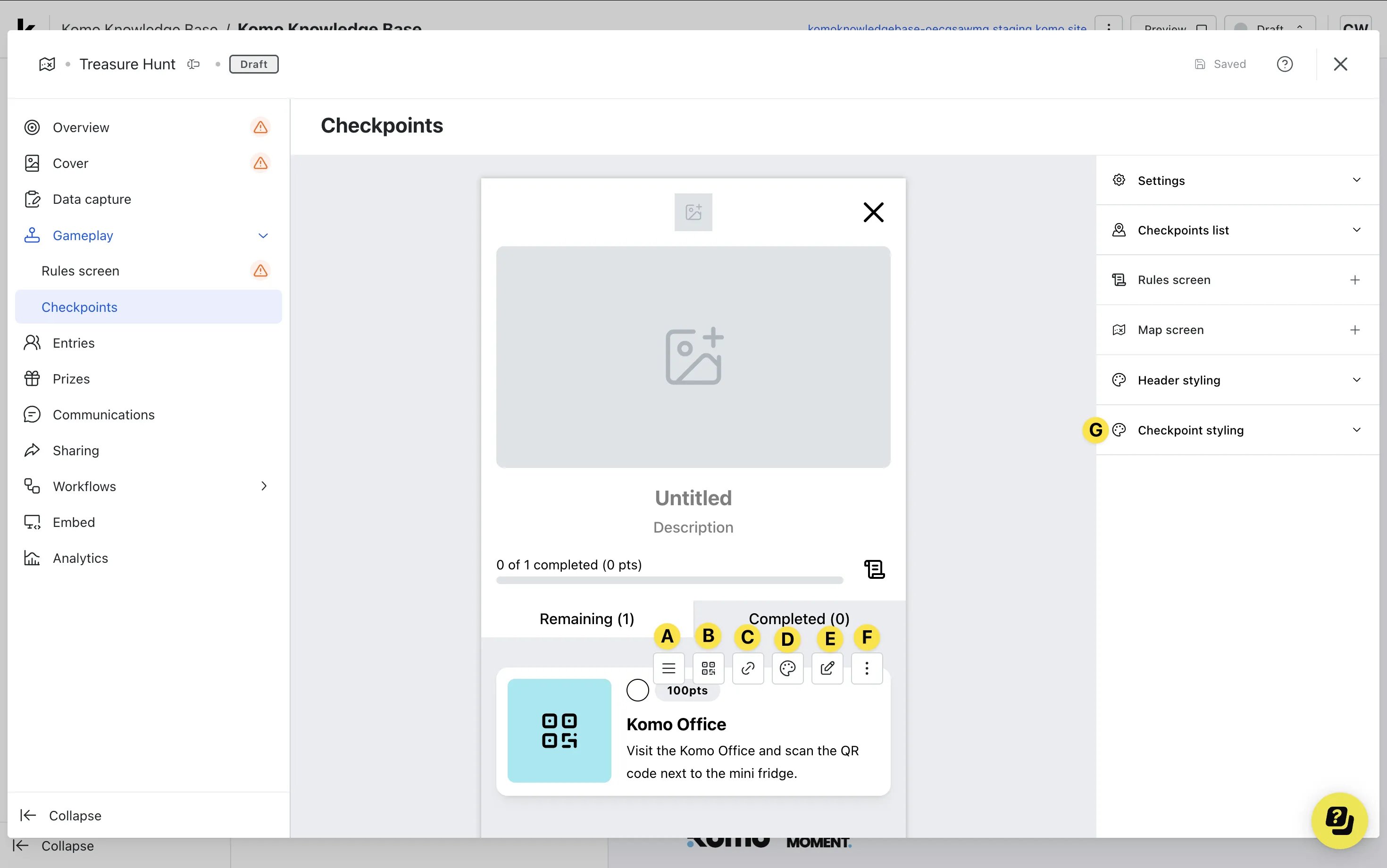Go to Data capture section

click(x=148, y=199)
